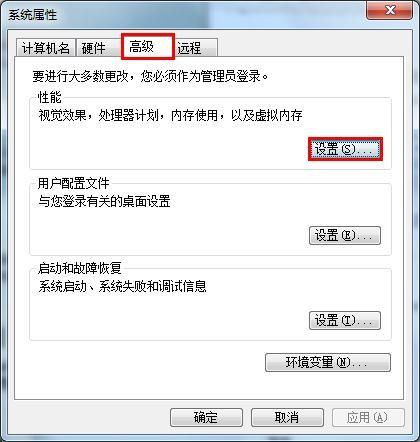Go to the 远程 tab
Screen dimensions: 420x442
point(197,48)
